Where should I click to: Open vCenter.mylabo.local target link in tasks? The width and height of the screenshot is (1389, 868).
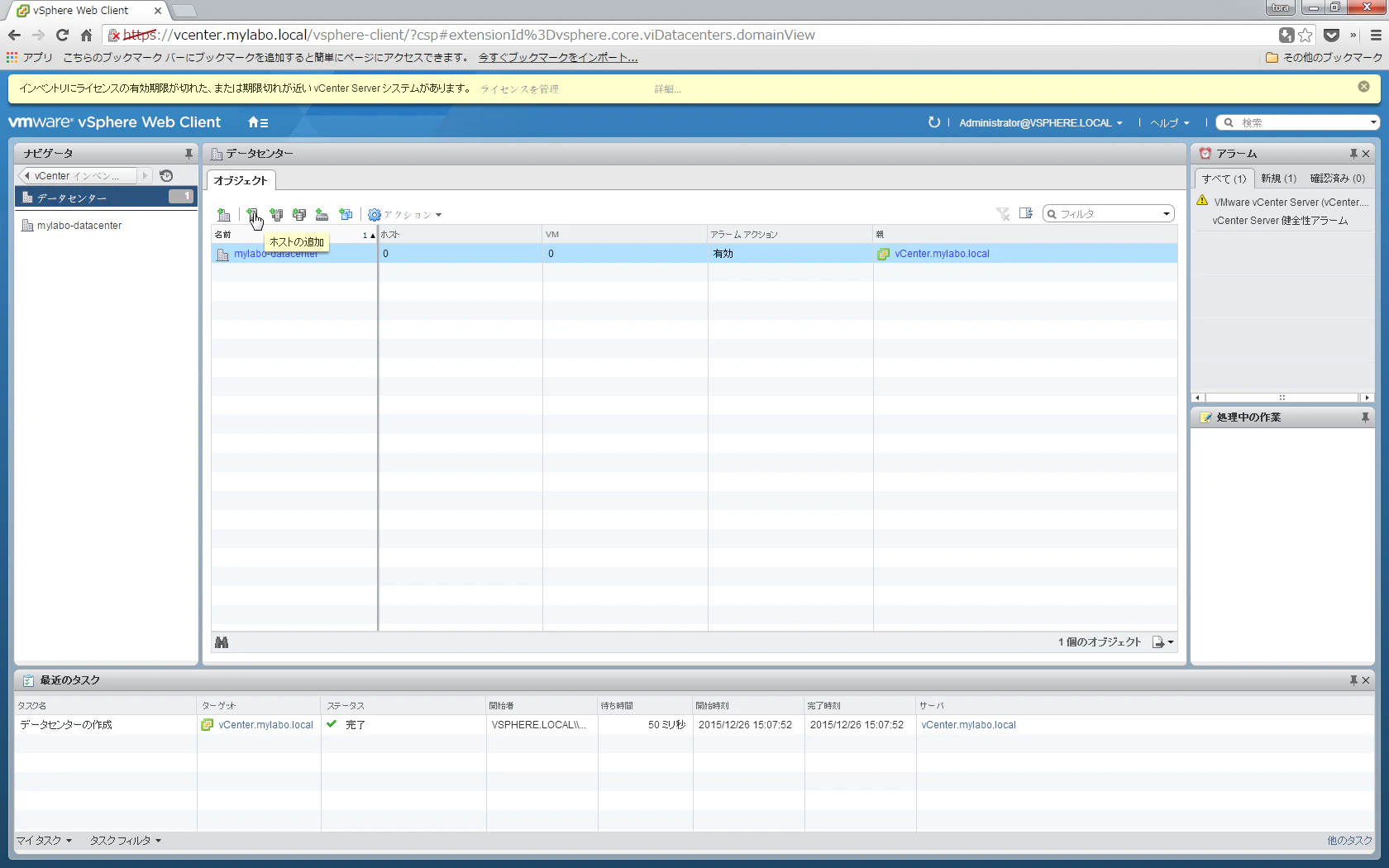click(x=265, y=725)
